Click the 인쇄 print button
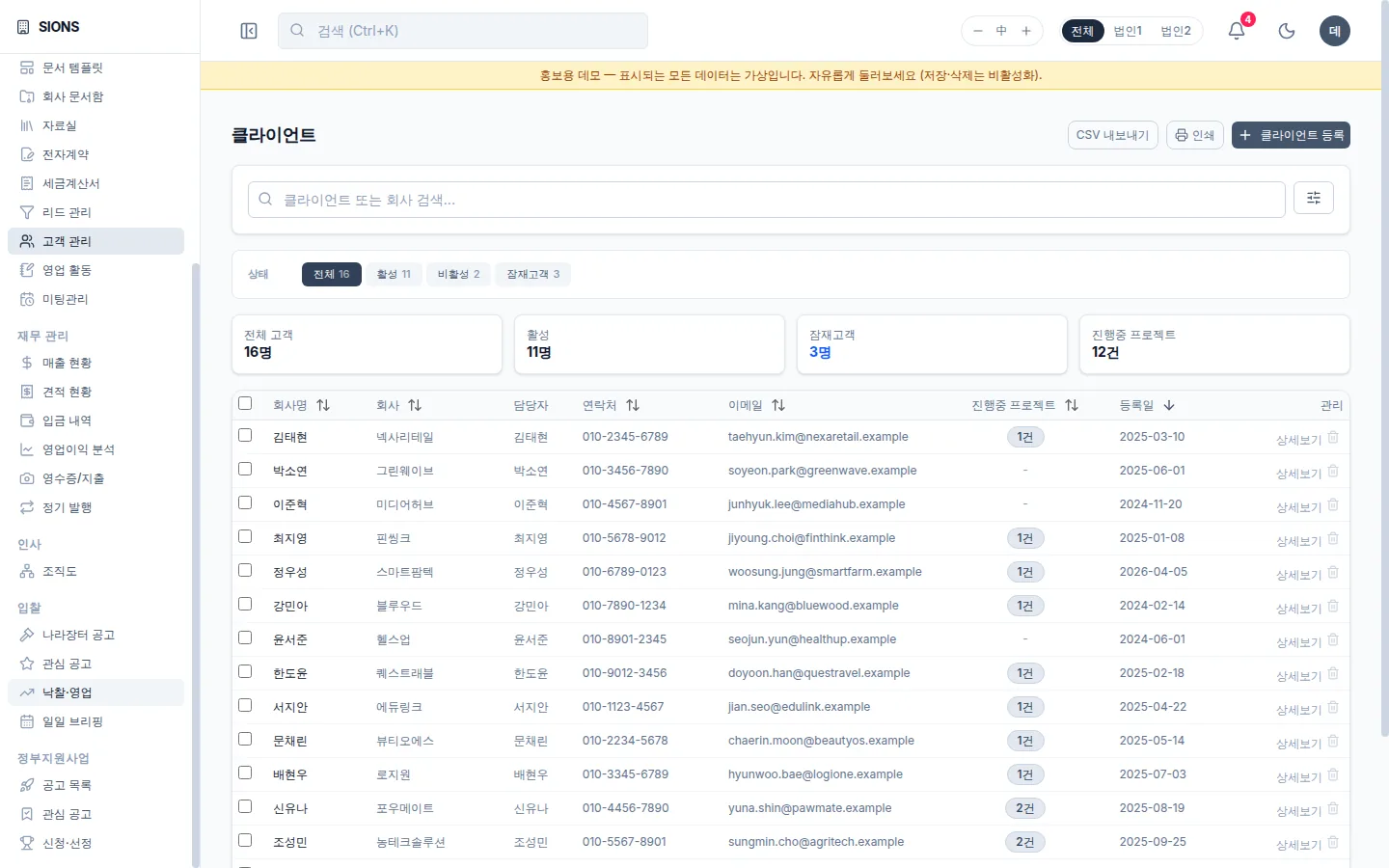 (x=1195, y=135)
